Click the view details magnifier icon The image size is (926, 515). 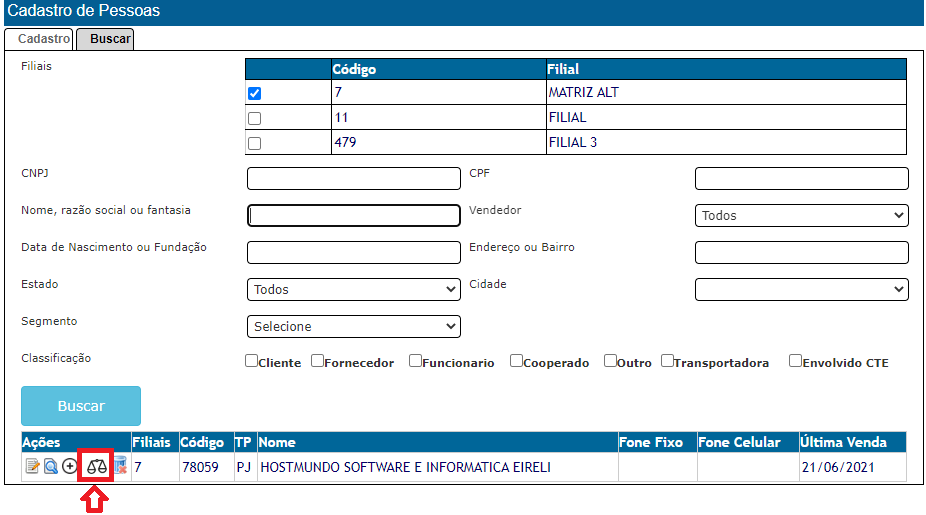tap(51, 466)
